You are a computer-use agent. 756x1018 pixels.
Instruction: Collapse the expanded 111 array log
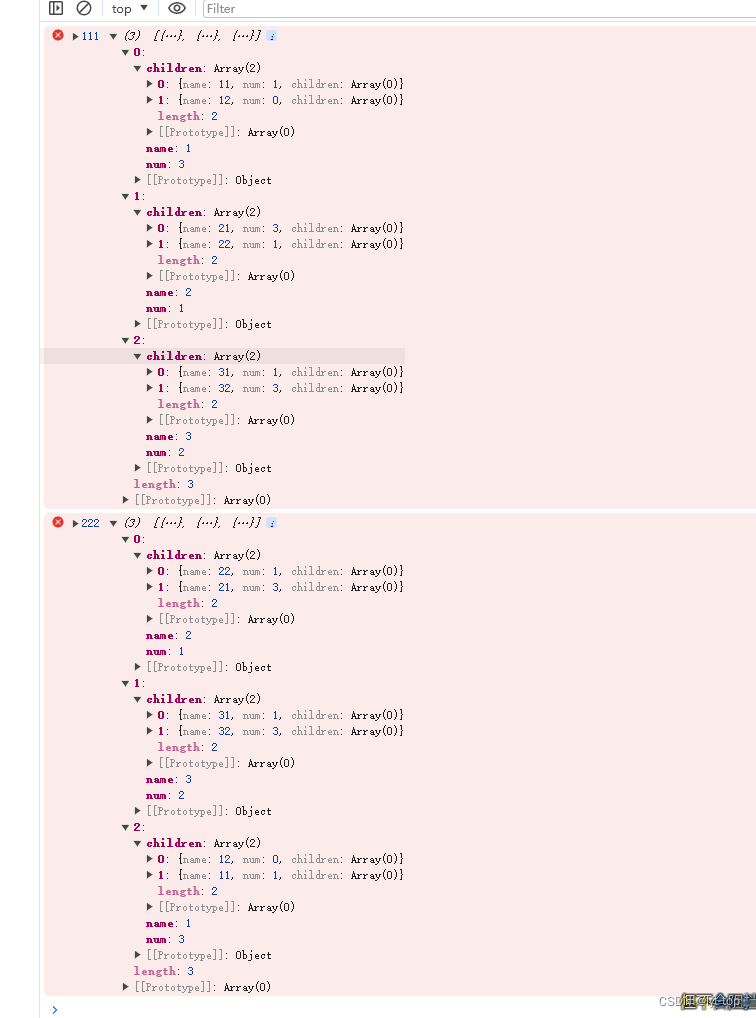click(x=113, y=35)
